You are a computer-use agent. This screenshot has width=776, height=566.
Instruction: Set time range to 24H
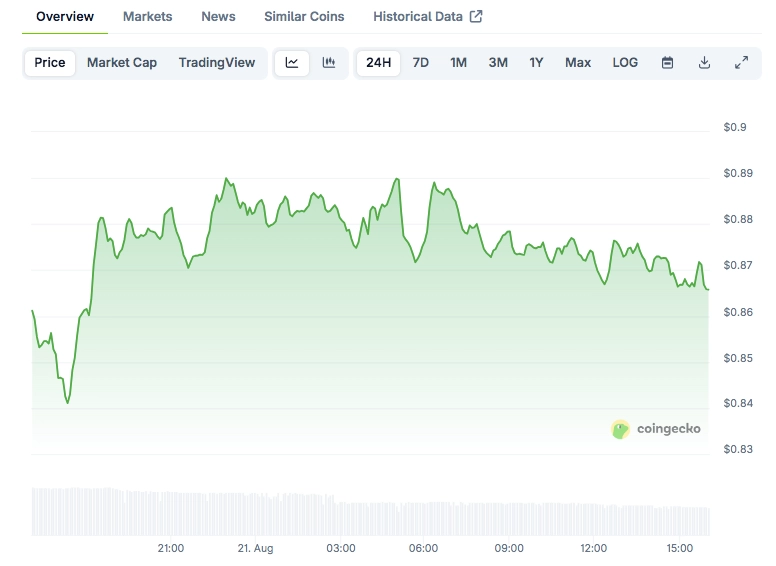click(379, 63)
